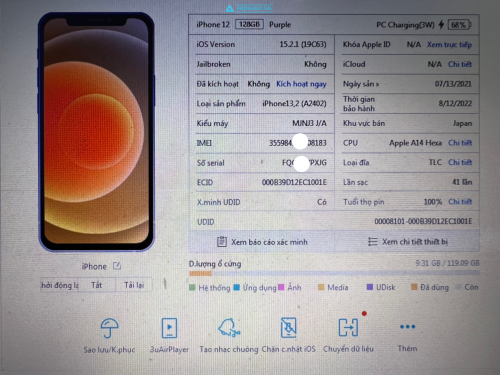Open the Chuyển dữ liệu transfer icon
The height and width of the screenshot is (375, 500).
[x=348, y=327]
